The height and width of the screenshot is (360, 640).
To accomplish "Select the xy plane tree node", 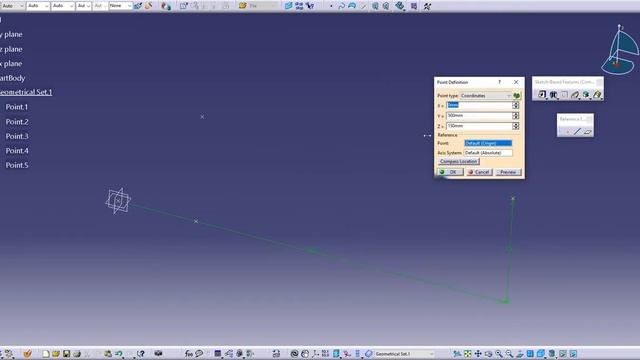I will pyautogui.click(x=11, y=34).
